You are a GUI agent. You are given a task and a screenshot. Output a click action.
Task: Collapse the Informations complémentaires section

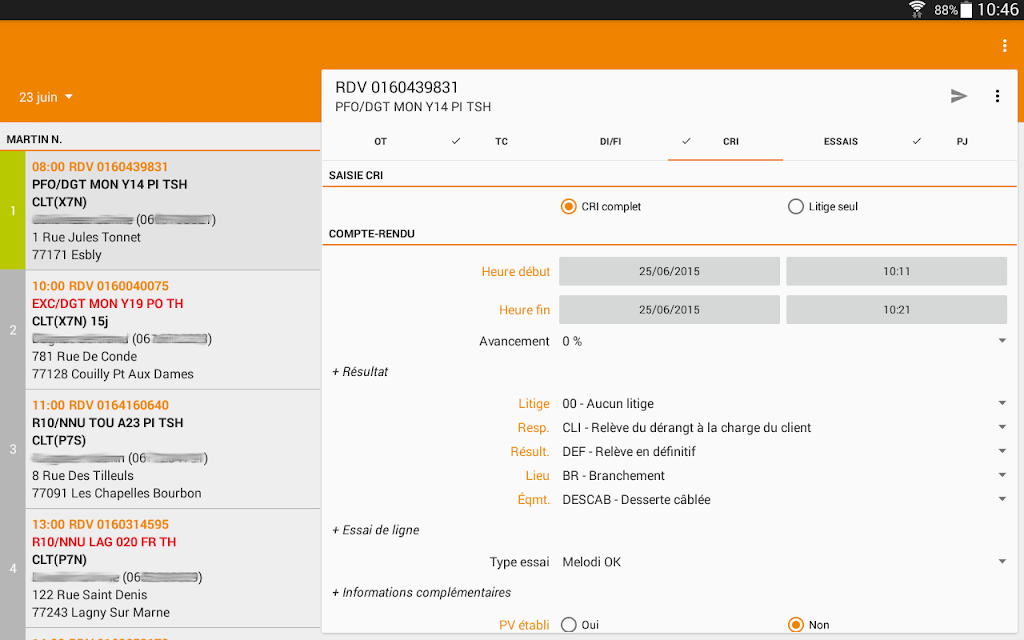[421, 592]
